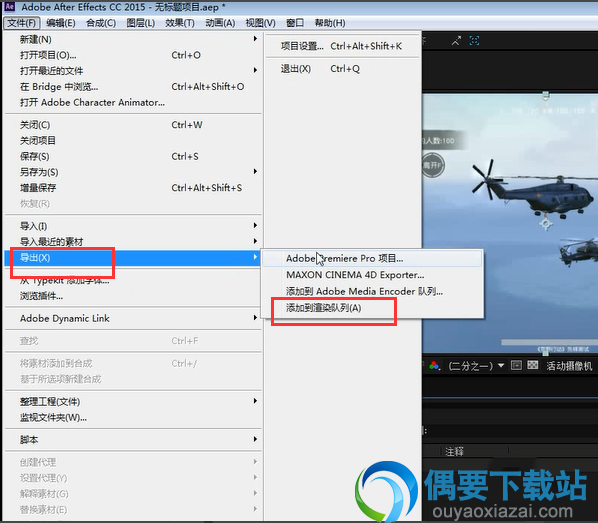Image resolution: width=598 pixels, height=523 pixels.
Task: Toggle the transparency grid icon
Action: (x=533, y=365)
